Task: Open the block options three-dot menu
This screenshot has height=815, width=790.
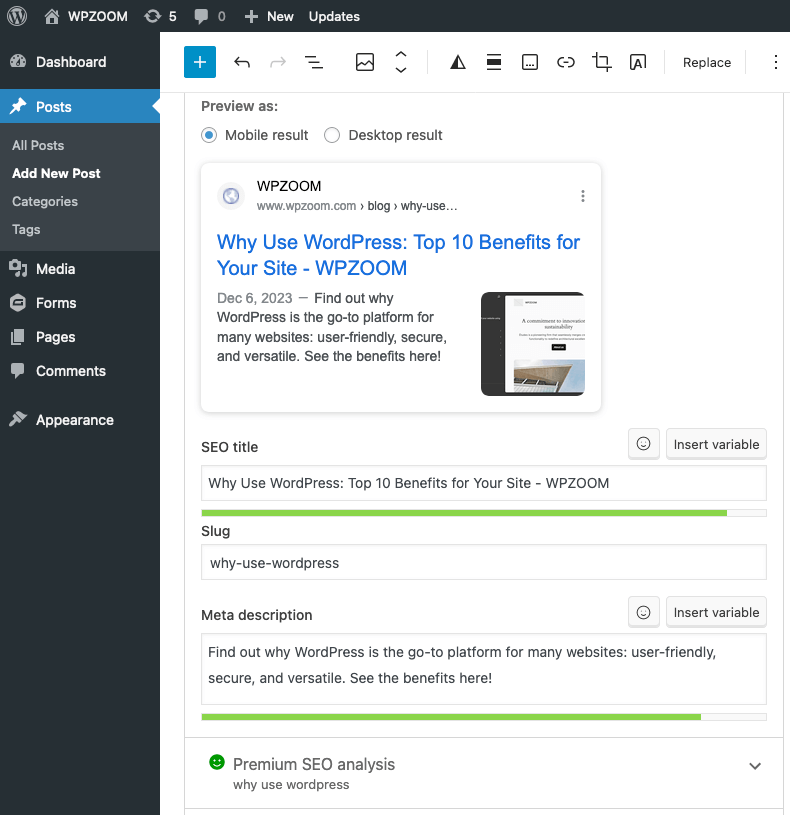Action: click(775, 62)
